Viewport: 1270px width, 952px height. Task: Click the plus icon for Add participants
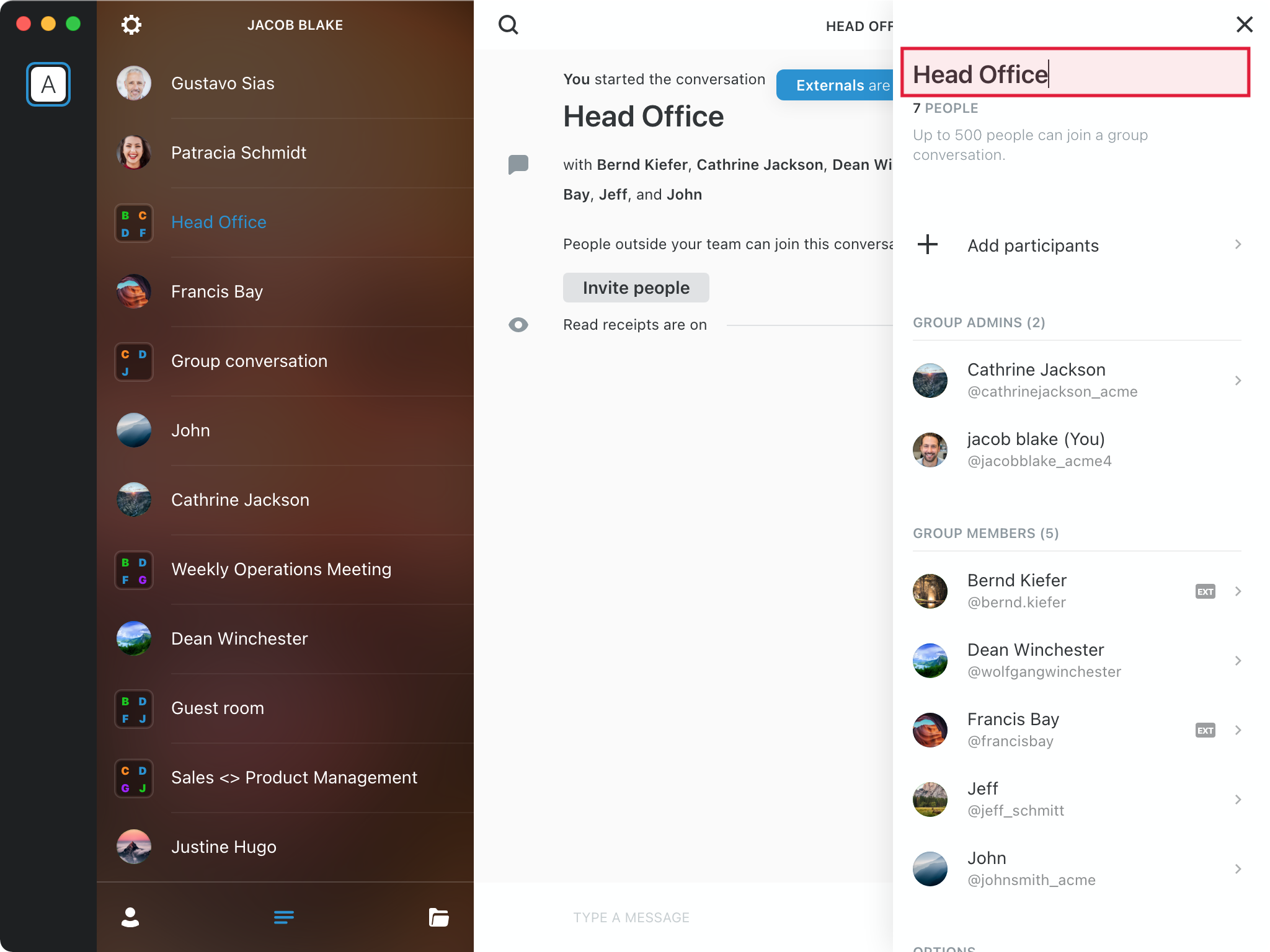click(928, 245)
